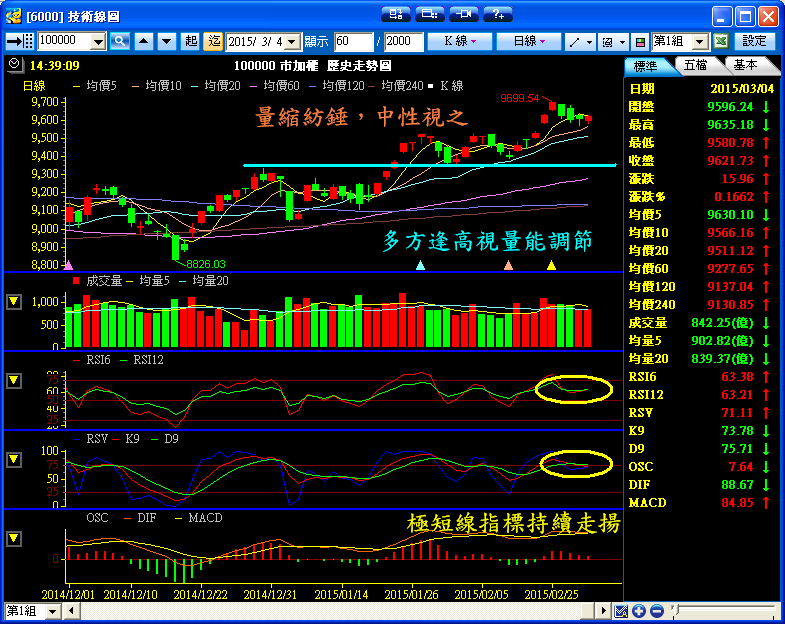Click the magnifier search icon beside stock code
The height and width of the screenshot is (624, 785).
coord(120,41)
